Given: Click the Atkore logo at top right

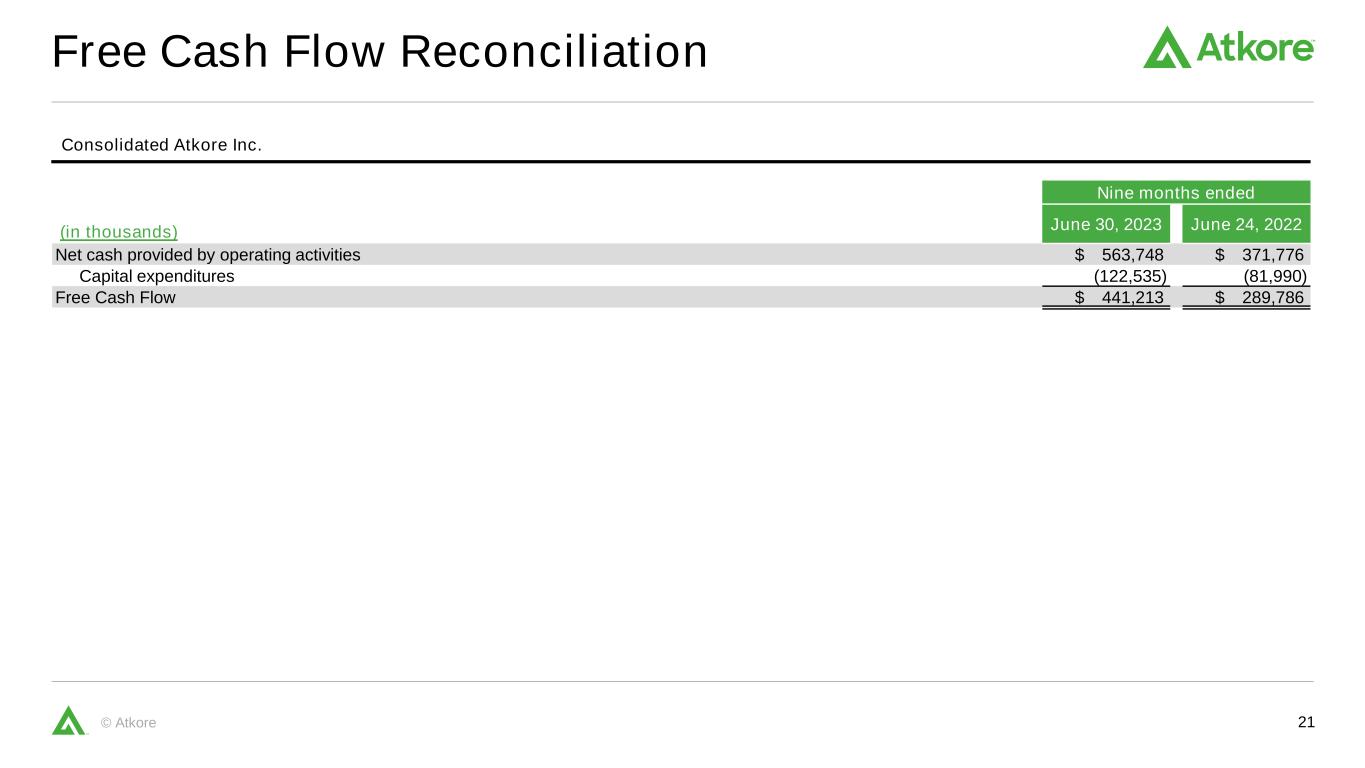Looking at the screenshot, I should pos(1229,46).
